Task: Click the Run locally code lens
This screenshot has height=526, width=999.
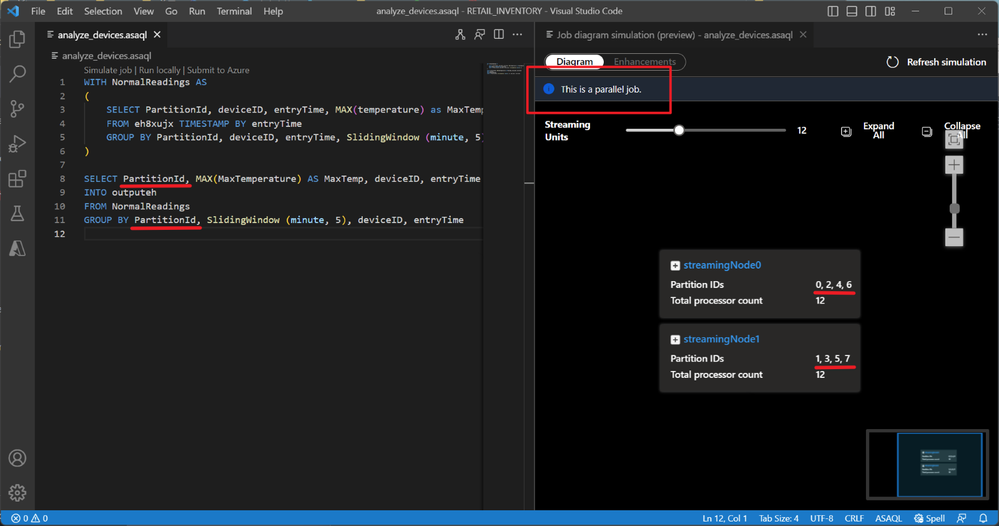Action: [x=160, y=70]
